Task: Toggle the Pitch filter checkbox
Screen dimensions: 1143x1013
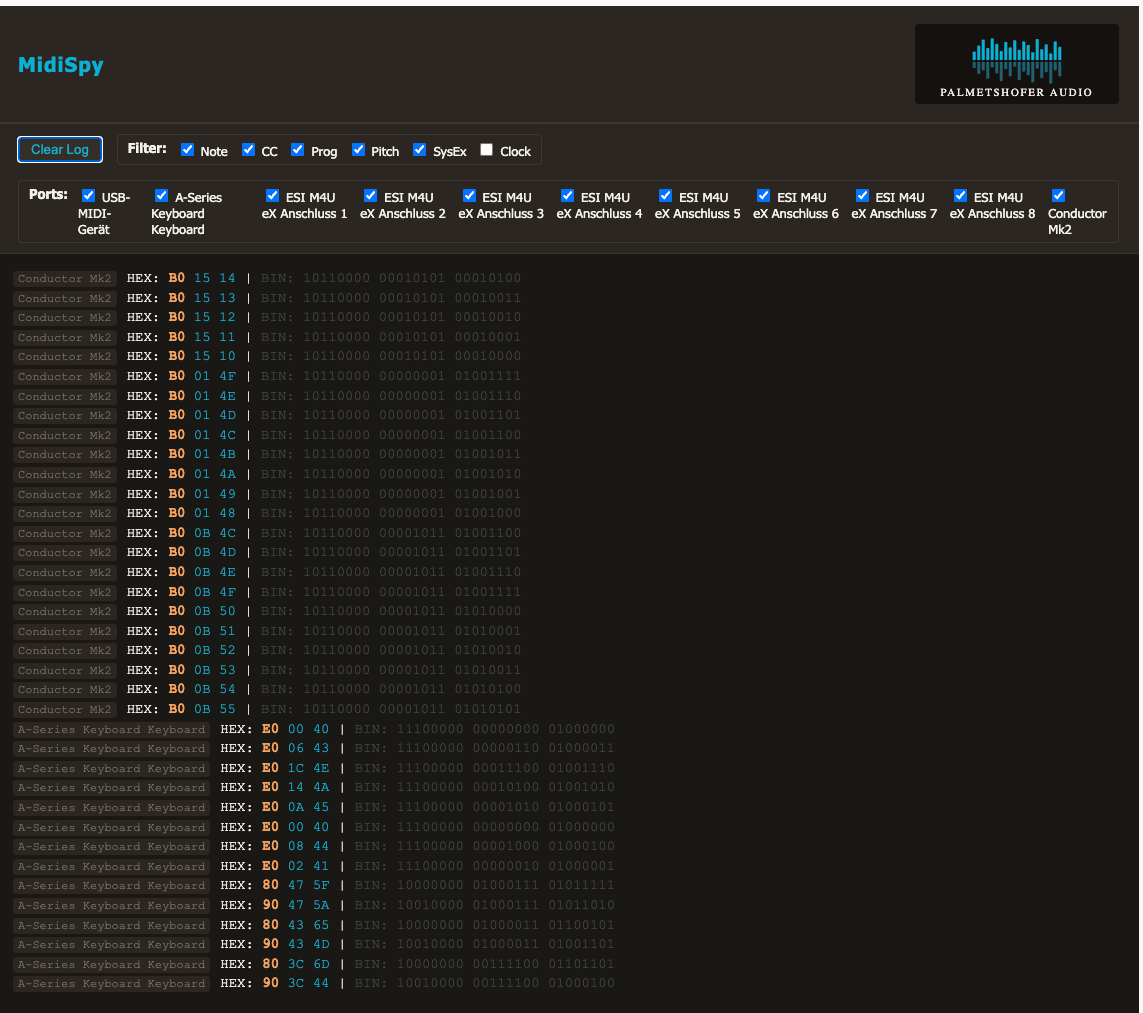Action: (x=358, y=149)
